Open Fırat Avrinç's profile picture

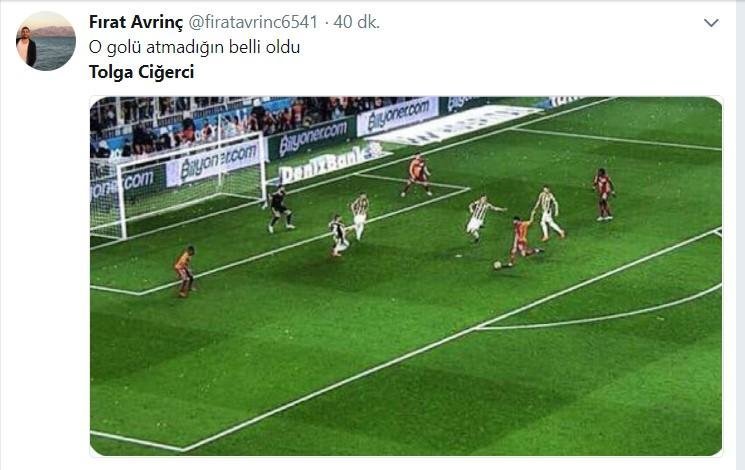click(46, 41)
